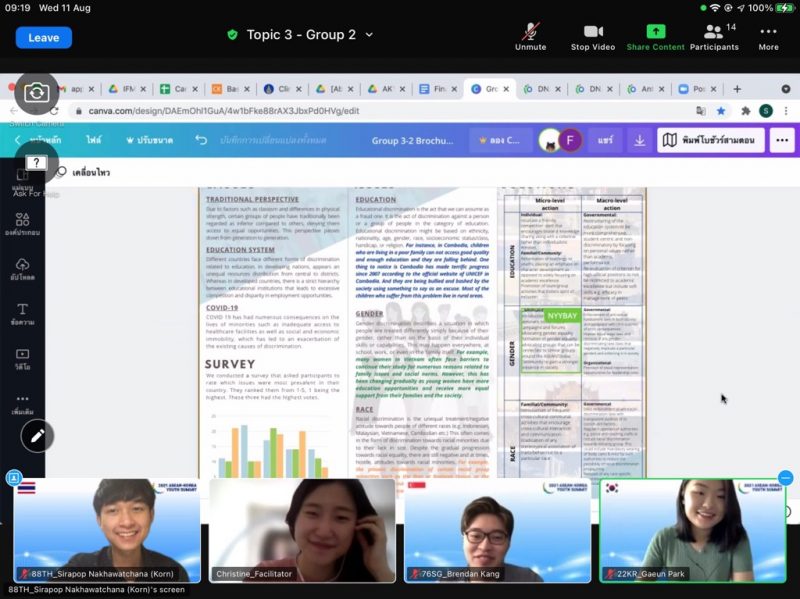The width and height of the screenshot is (800, 599).
Task: Leave the Zoom meeting
Action: [x=43, y=37]
